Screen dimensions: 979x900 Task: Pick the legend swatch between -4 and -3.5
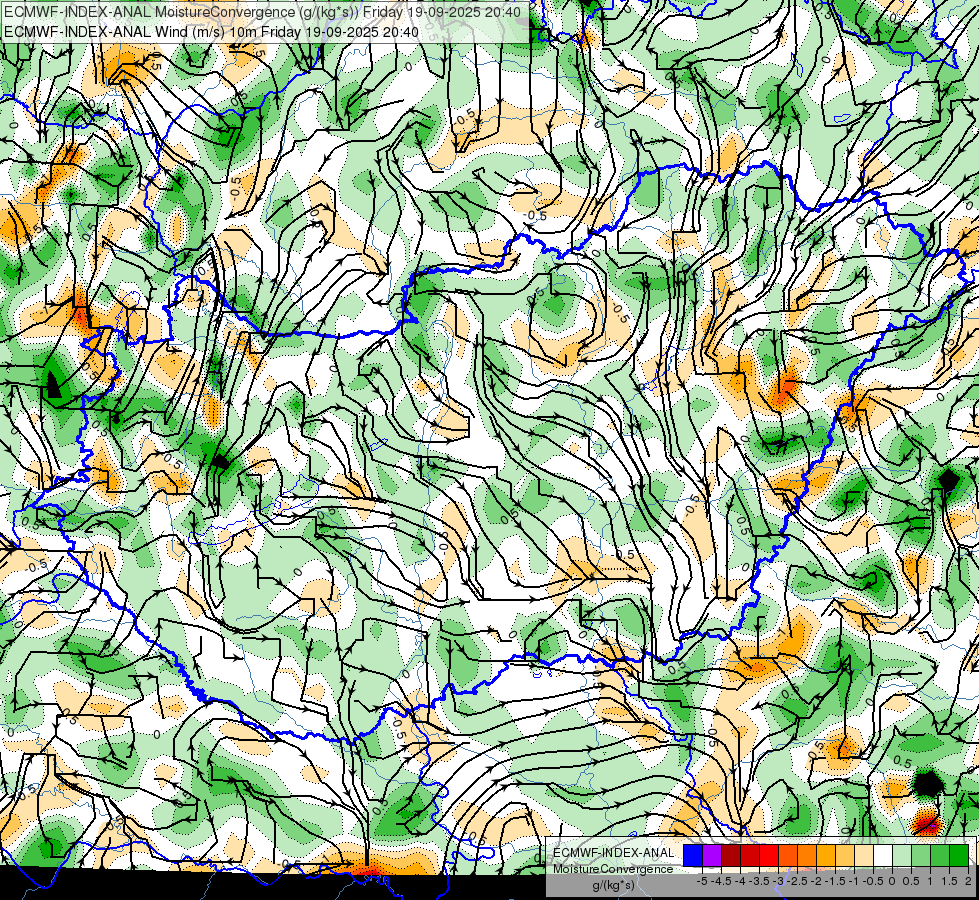750,855
